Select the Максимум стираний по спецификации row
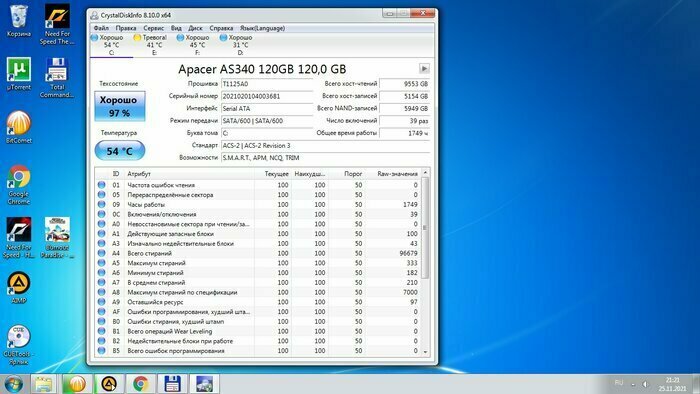Viewport: 700px width, 394px height. click(x=258, y=292)
